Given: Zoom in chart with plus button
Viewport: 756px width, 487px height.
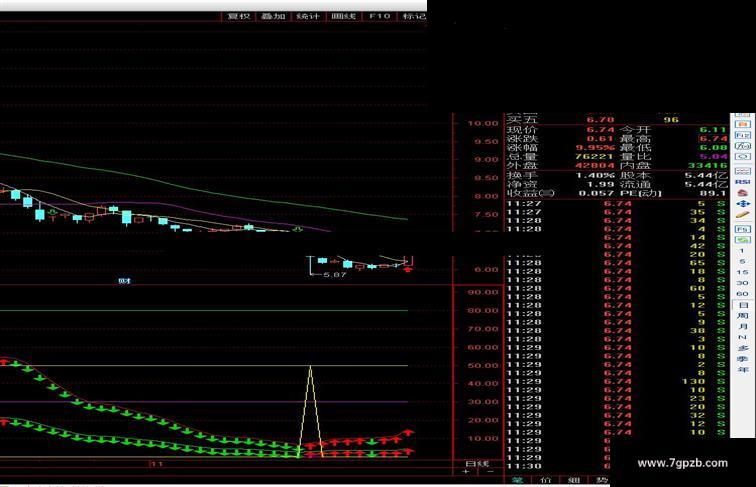Looking at the screenshot, I should click(x=466, y=472).
